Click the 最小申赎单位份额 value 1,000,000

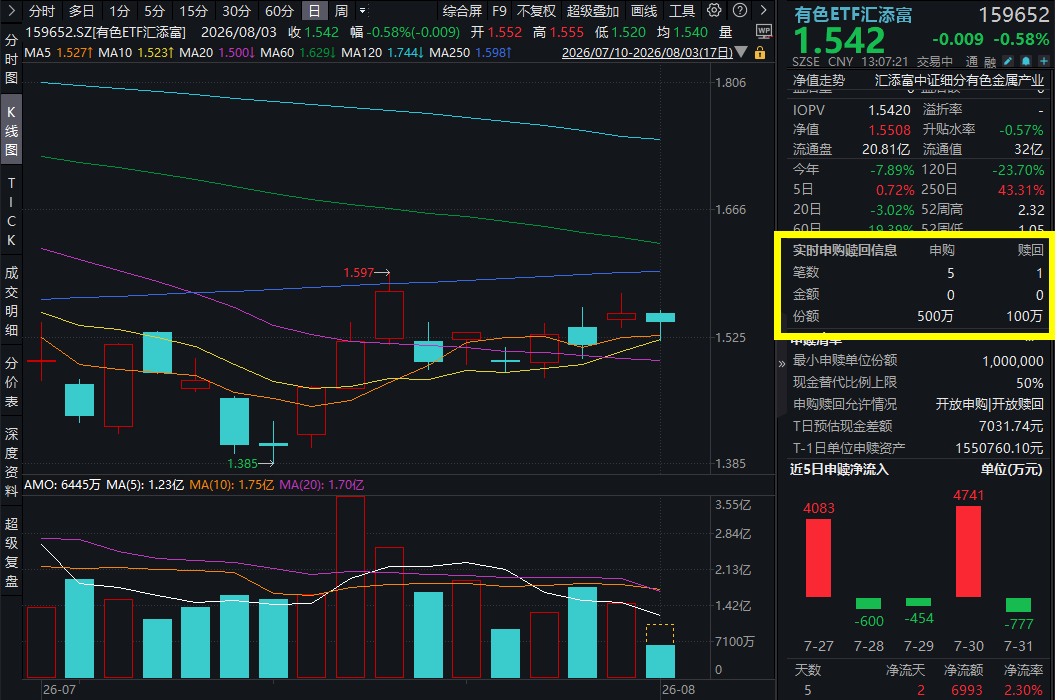pyautogui.click(x=1013, y=361)
